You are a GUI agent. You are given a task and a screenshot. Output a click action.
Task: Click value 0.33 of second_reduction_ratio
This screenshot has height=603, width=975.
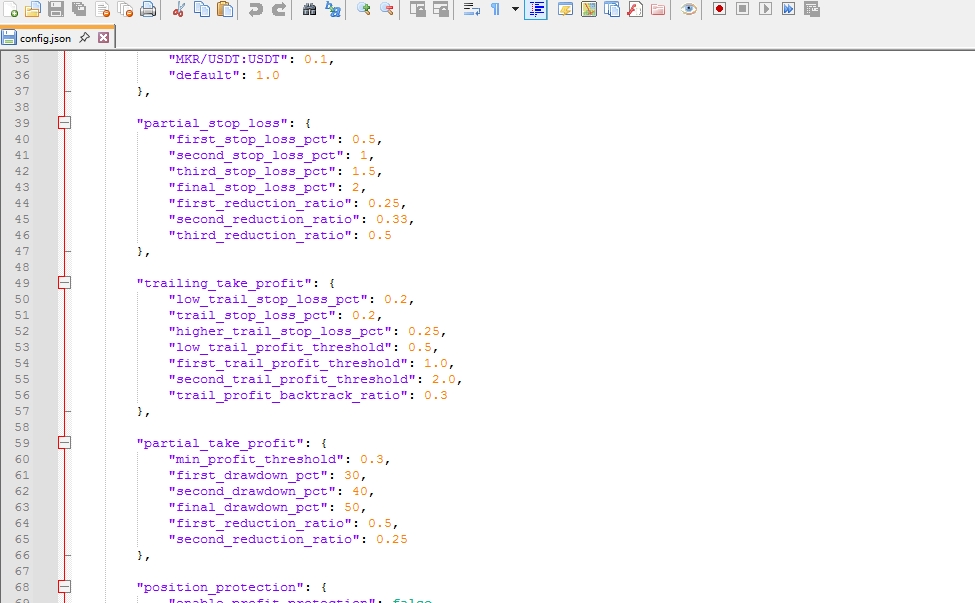pyautogui.click(x=392, y=219)
